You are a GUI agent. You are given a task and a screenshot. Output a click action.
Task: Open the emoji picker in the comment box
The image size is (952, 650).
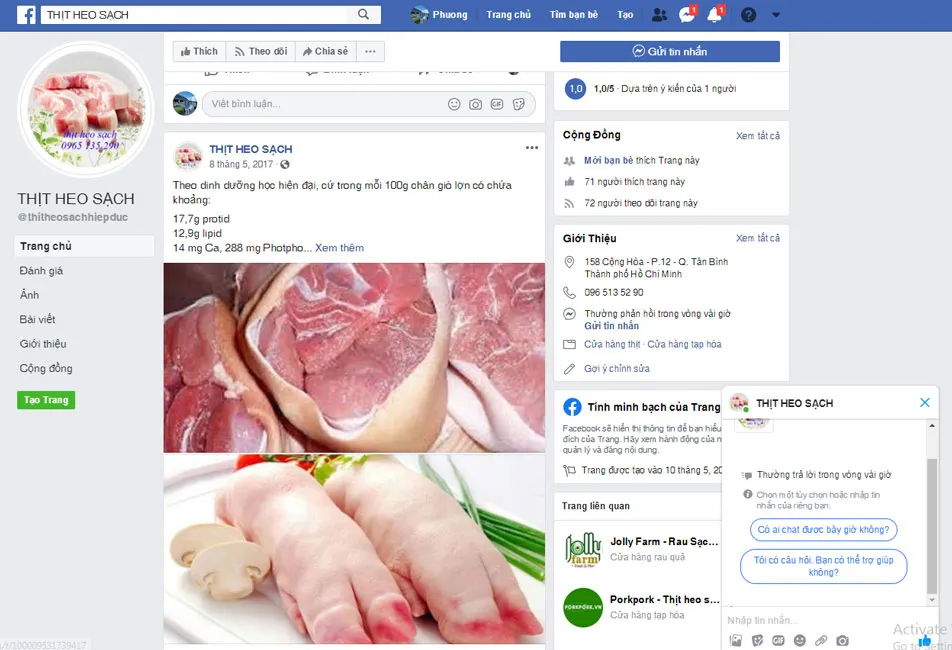[454, 103]
